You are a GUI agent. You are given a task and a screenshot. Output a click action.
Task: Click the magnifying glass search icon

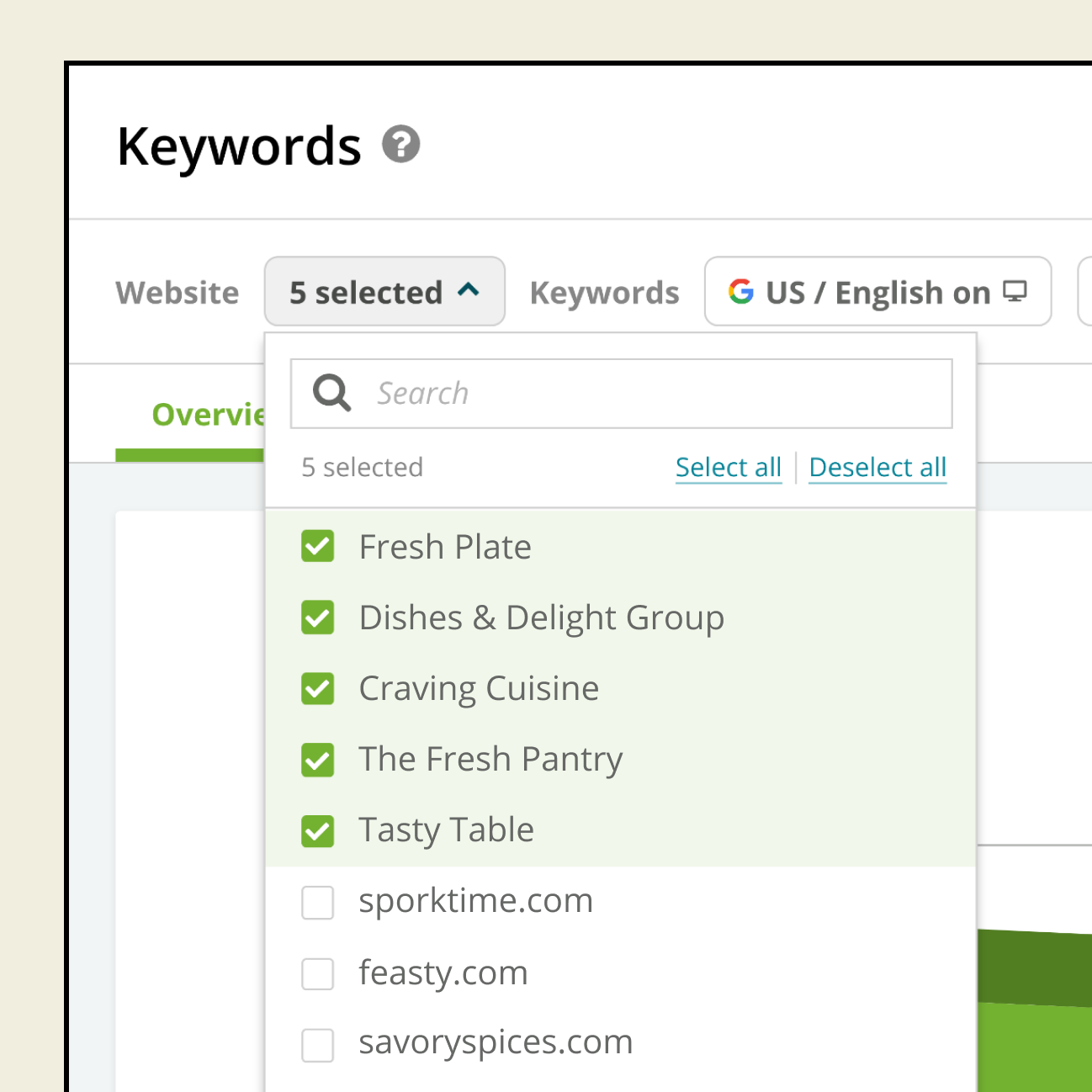tap(331, 393)
